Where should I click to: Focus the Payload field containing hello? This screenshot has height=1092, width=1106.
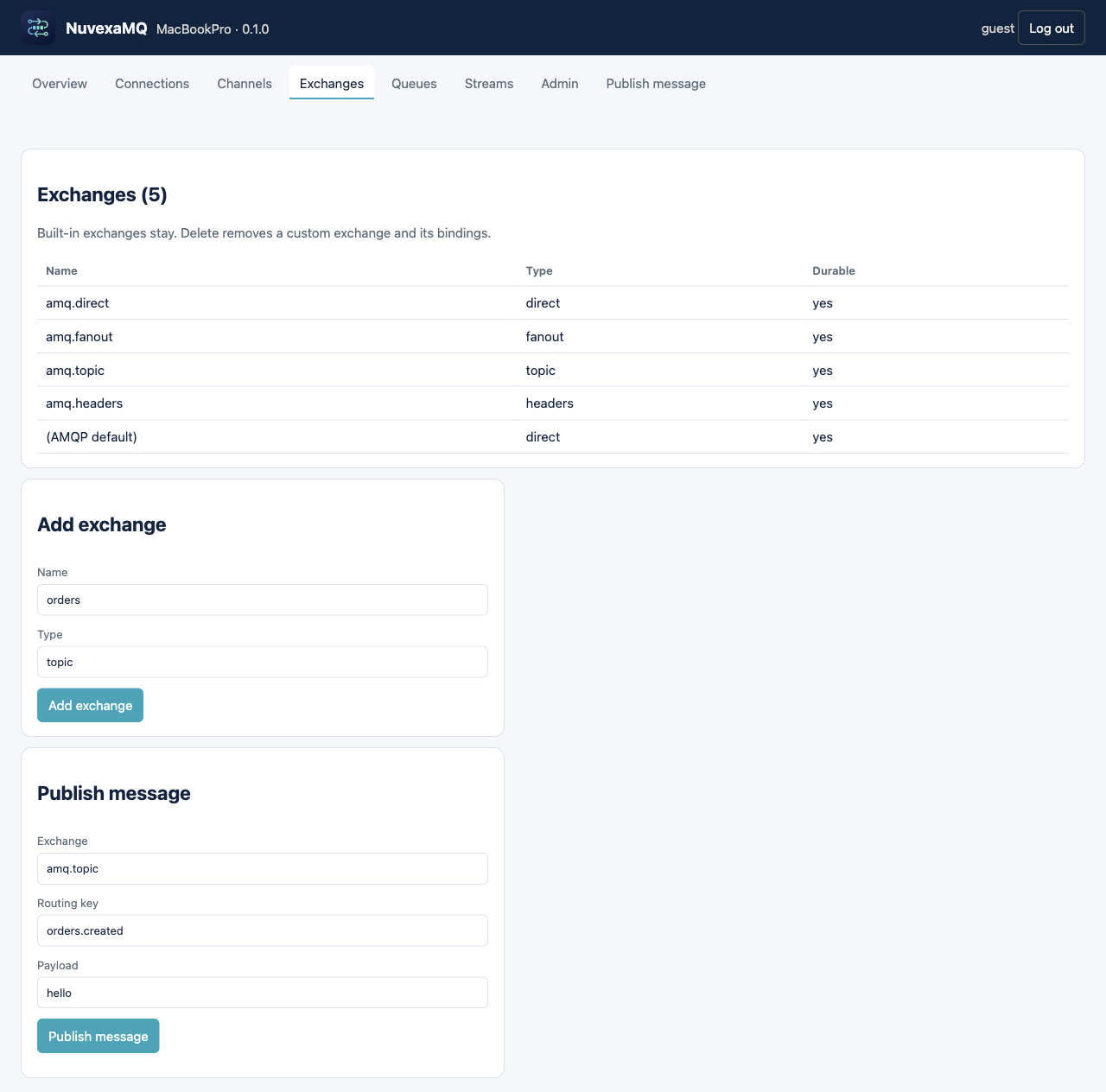tap(263, 993)
